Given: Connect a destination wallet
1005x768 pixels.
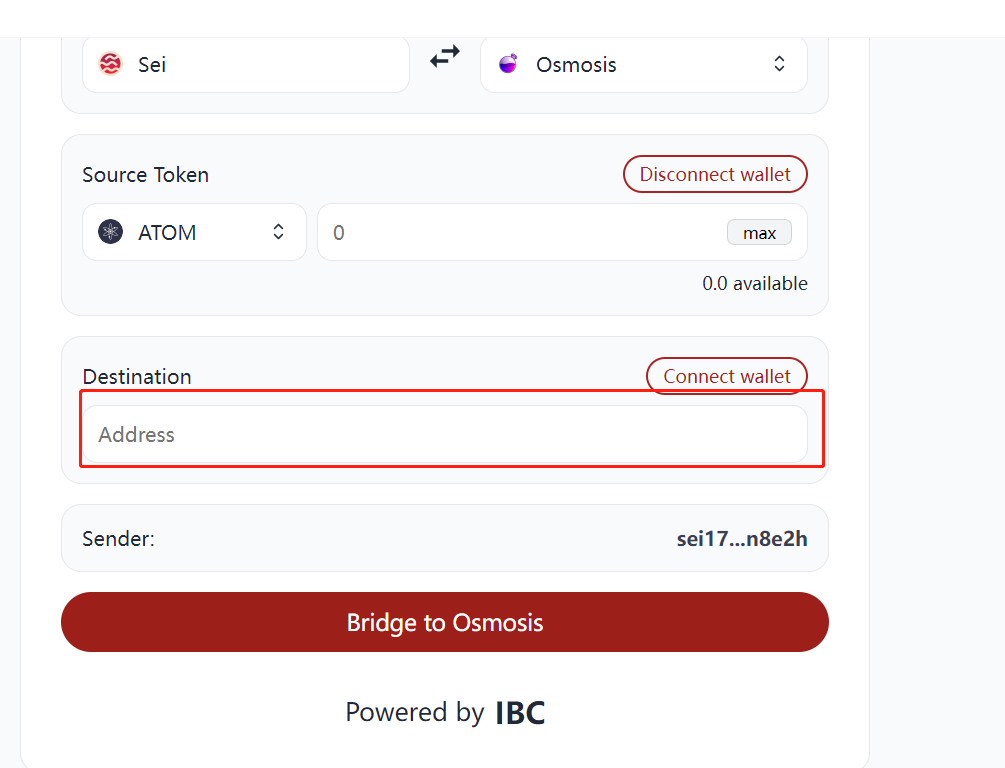Looking at the screenshot, I should click(x=727, y=376).
